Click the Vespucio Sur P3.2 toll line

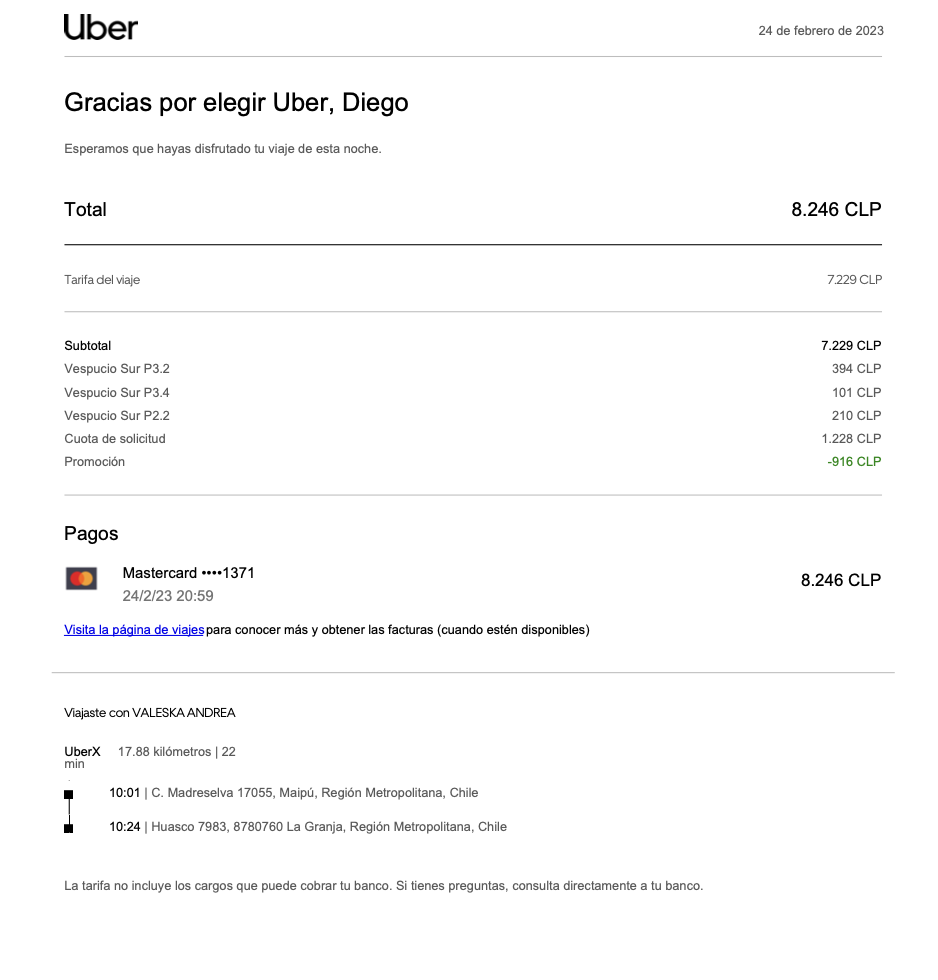[117, 369]
